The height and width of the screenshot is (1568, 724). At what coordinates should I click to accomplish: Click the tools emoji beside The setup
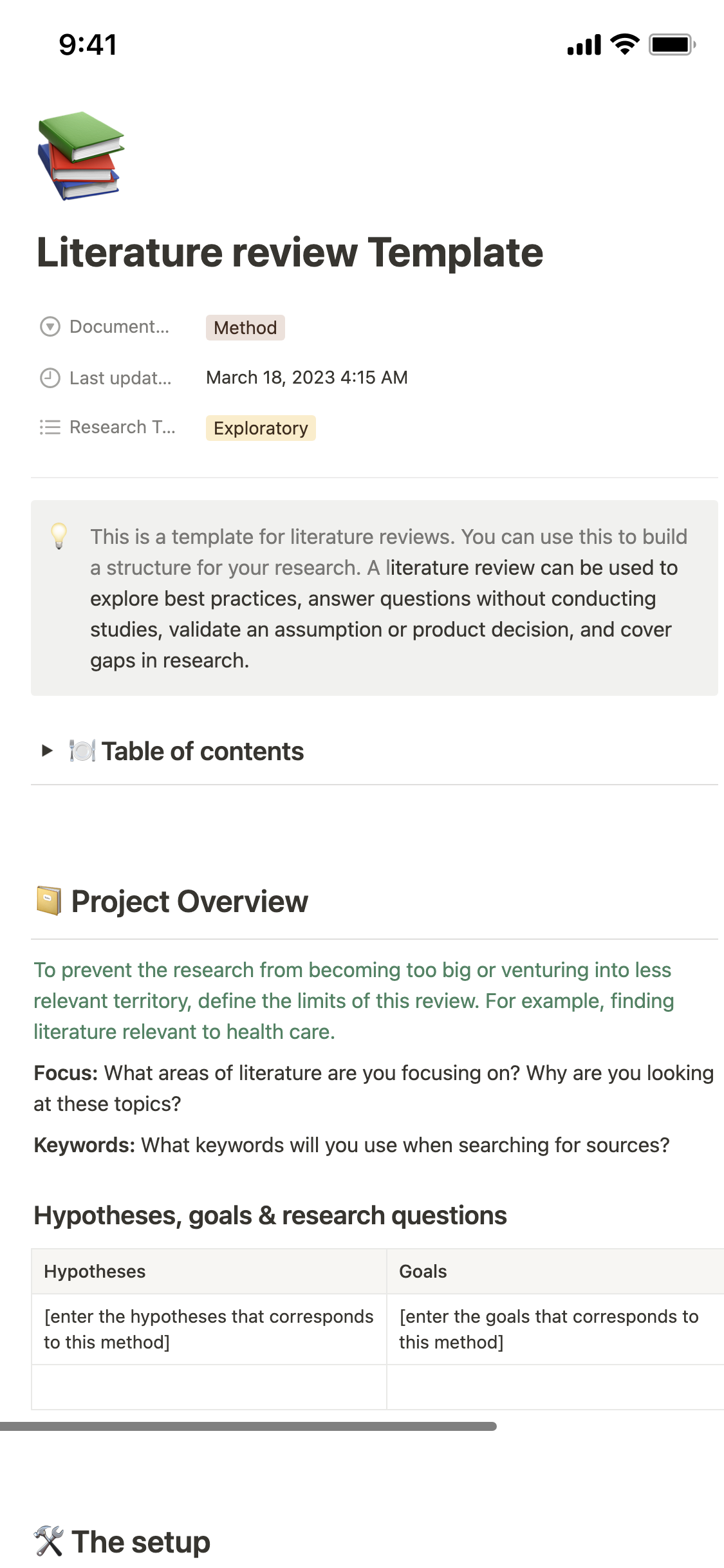tap(49, 1542)
